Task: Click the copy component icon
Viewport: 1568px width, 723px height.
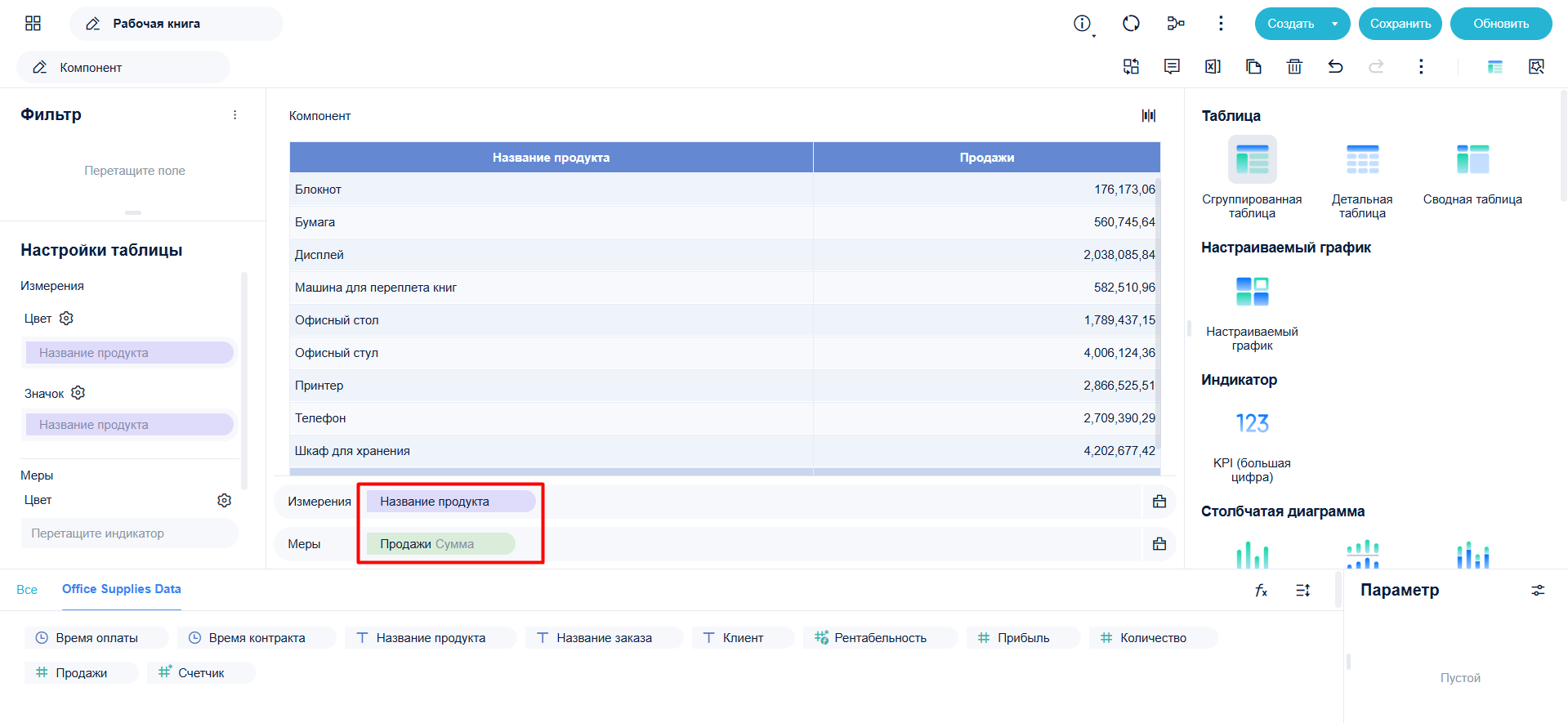Action: [x=1253, y=67]
